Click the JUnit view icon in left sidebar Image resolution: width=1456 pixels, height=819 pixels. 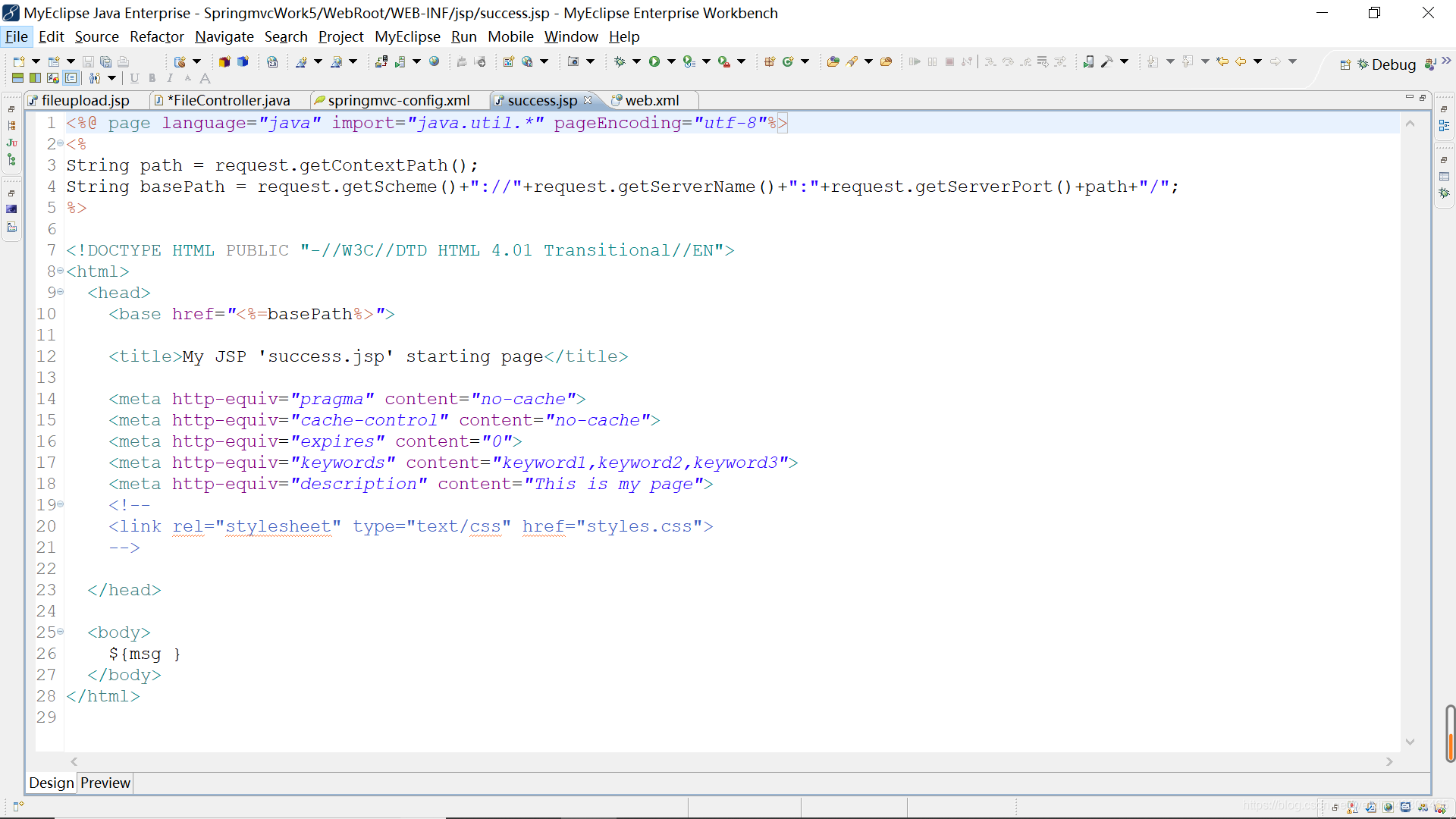(x=11, y=143)
